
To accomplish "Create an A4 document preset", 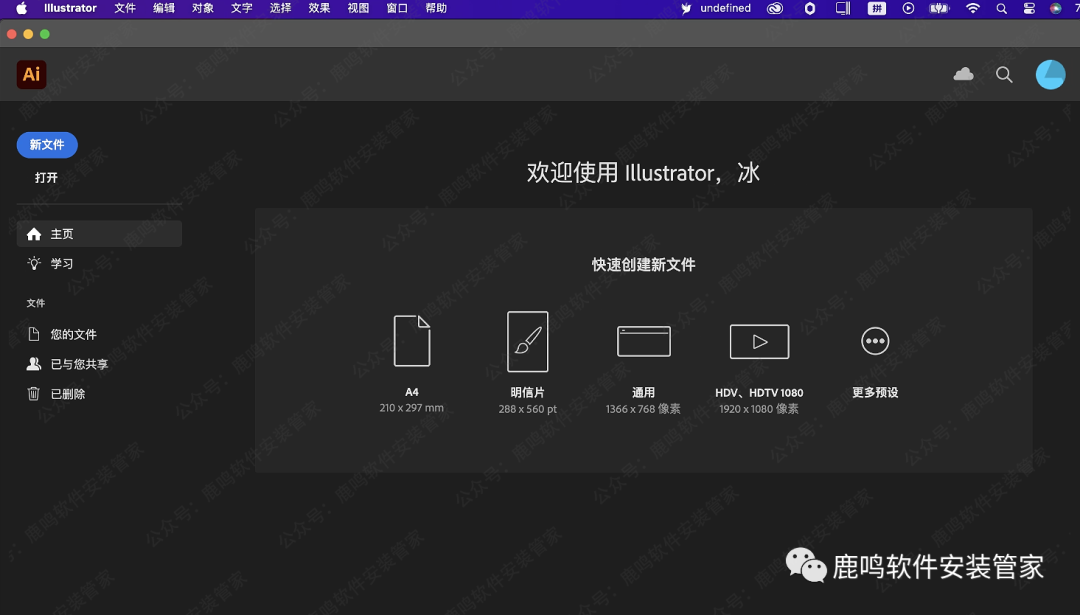I will tap(412, 364).
